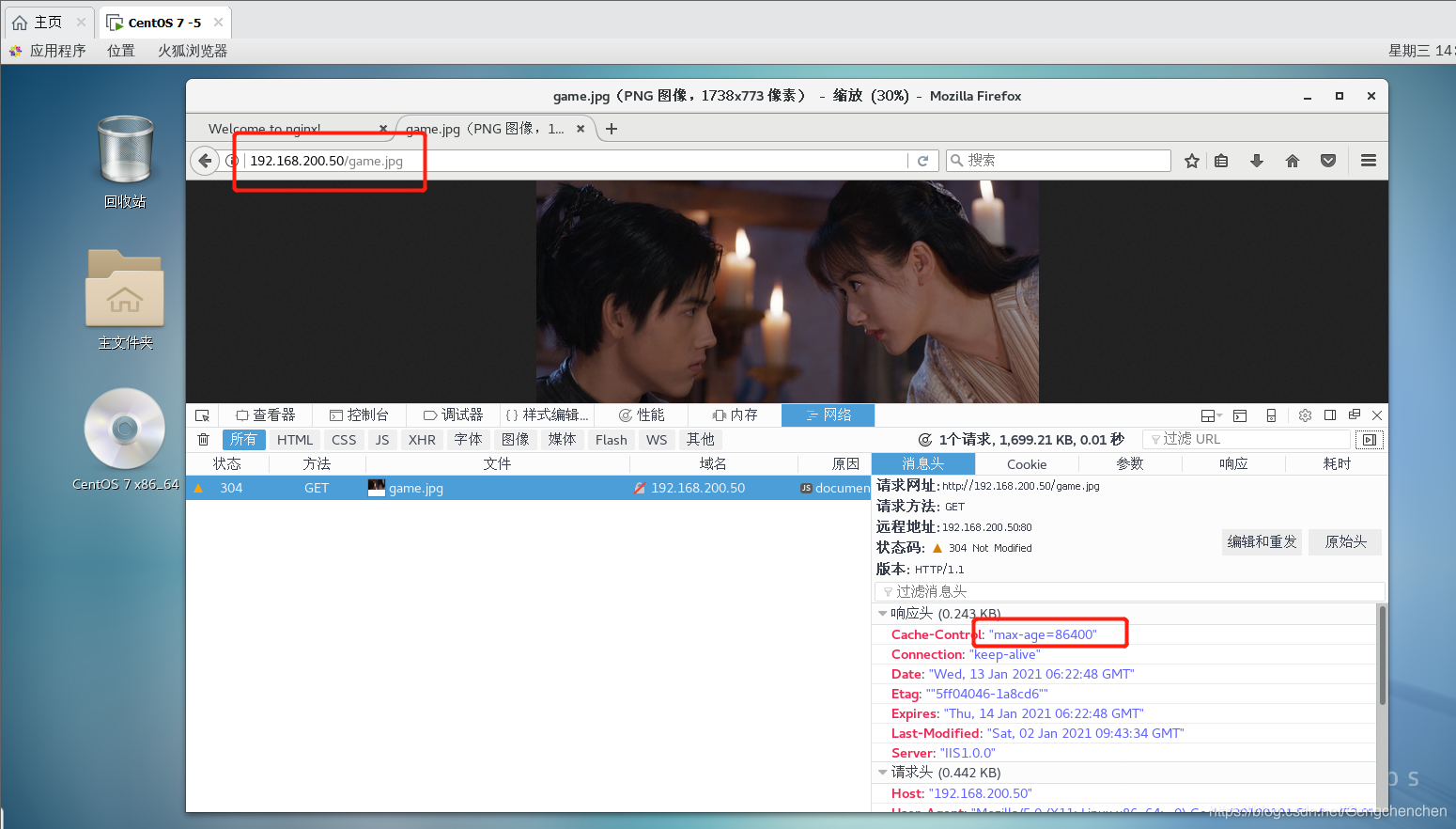Switch to the Params (参数) details tab
Image resolution: width=1456 pixels, height=829 pixels.
tap(1130, 464)
